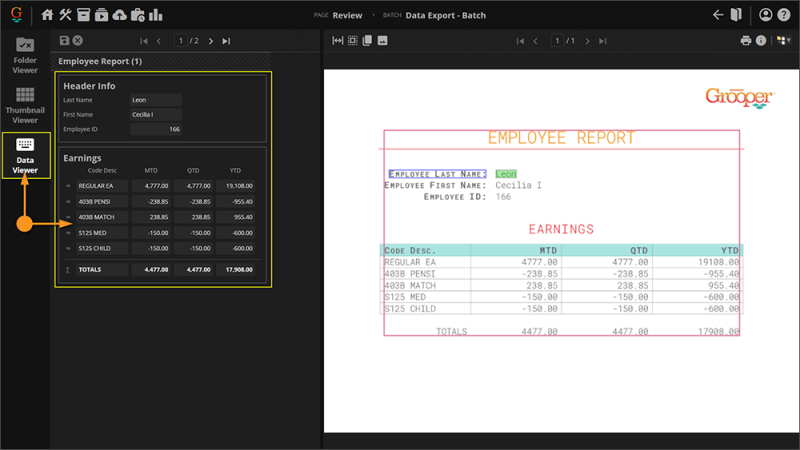The height and width of the screenshot is (450, 800).
Task: Switch to the Folder Viewer tab
Action: click(25, 56)
